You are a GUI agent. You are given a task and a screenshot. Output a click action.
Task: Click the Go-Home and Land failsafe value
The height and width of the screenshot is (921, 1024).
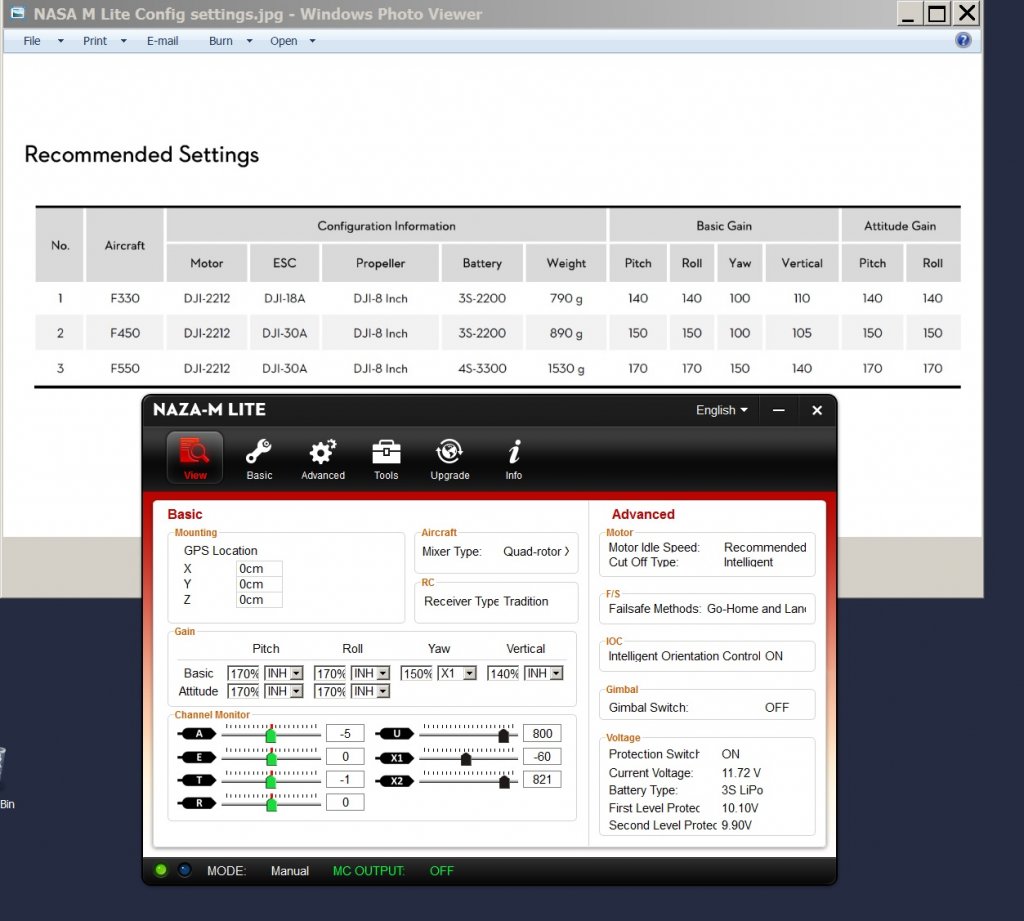pos(756,609)
